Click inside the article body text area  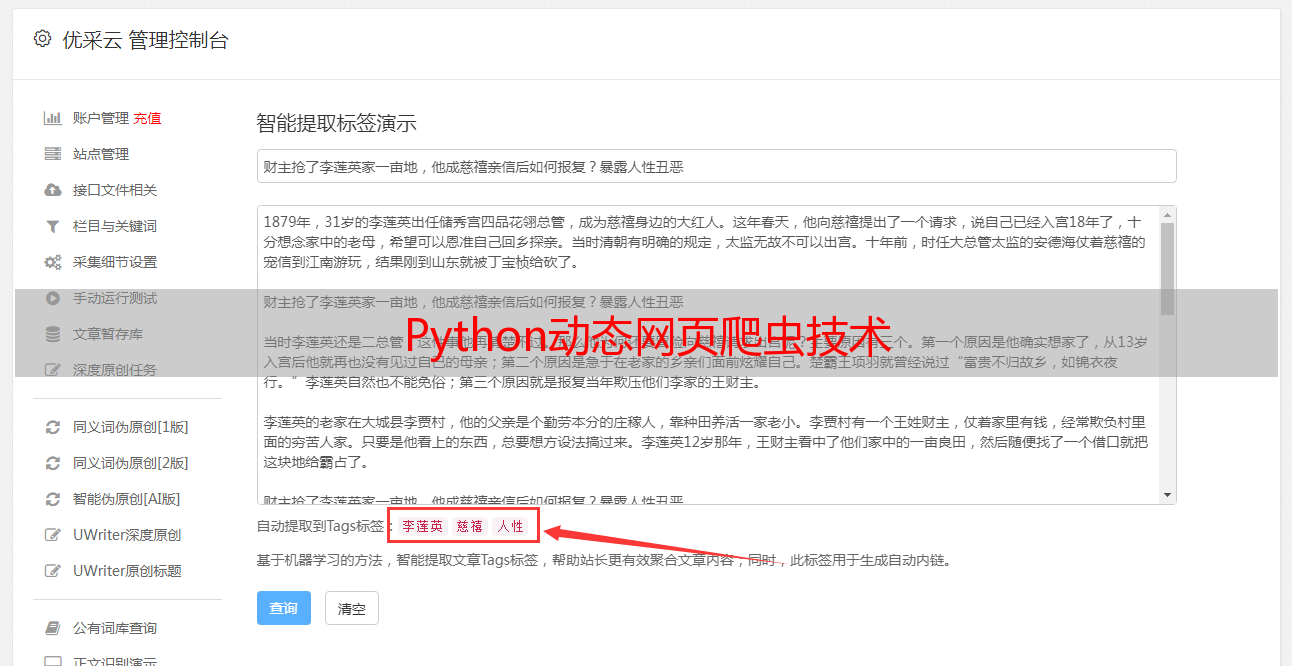(x=708, y=355)
